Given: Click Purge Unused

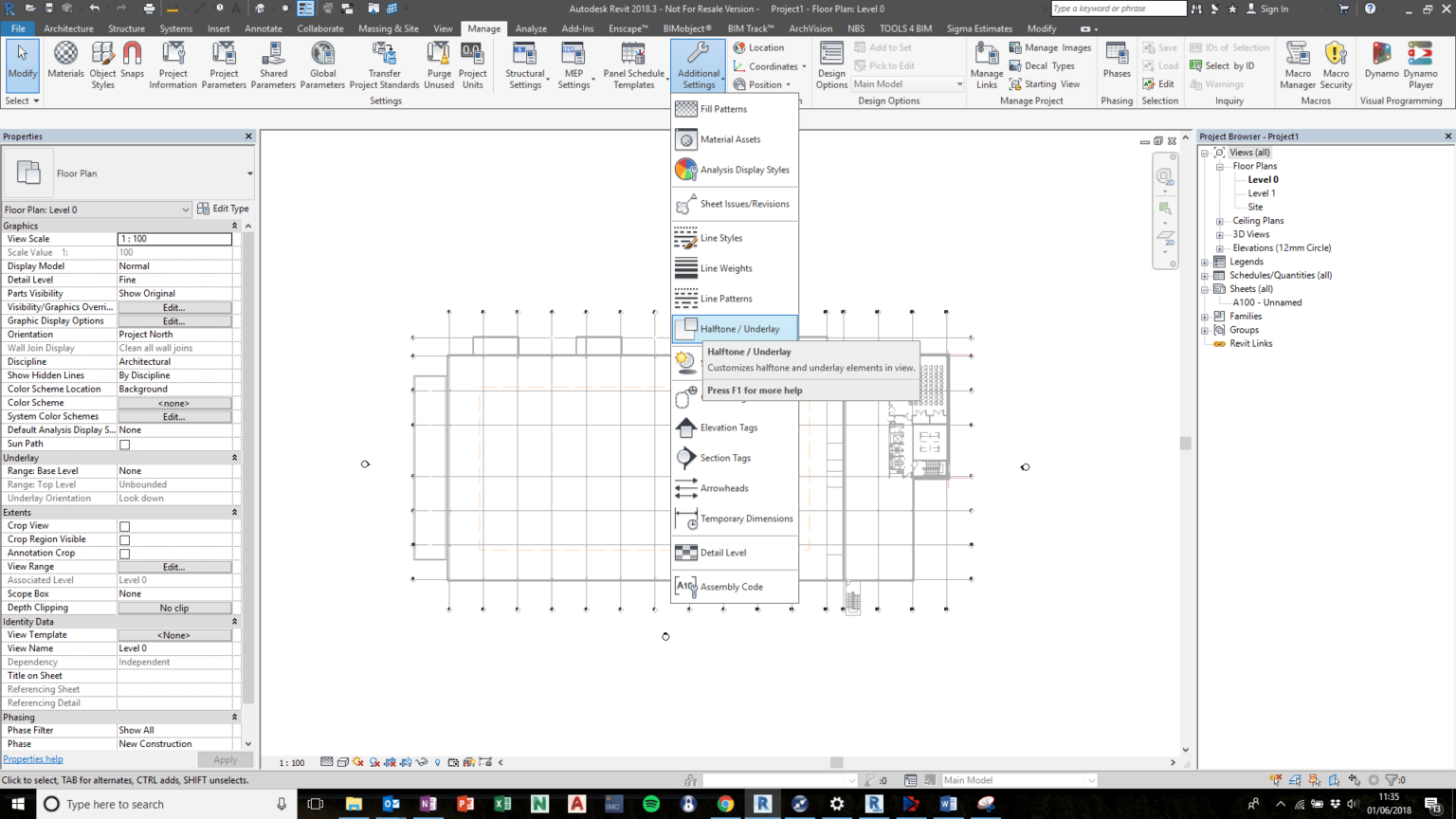Looking at the screenshot, I should tap(439, 64).
